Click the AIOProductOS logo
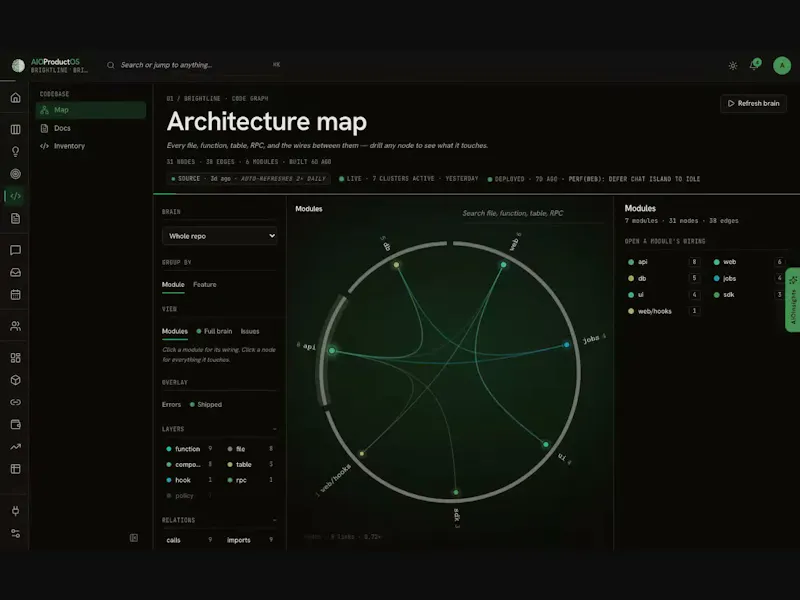The image size is (800, 600). 18,65
